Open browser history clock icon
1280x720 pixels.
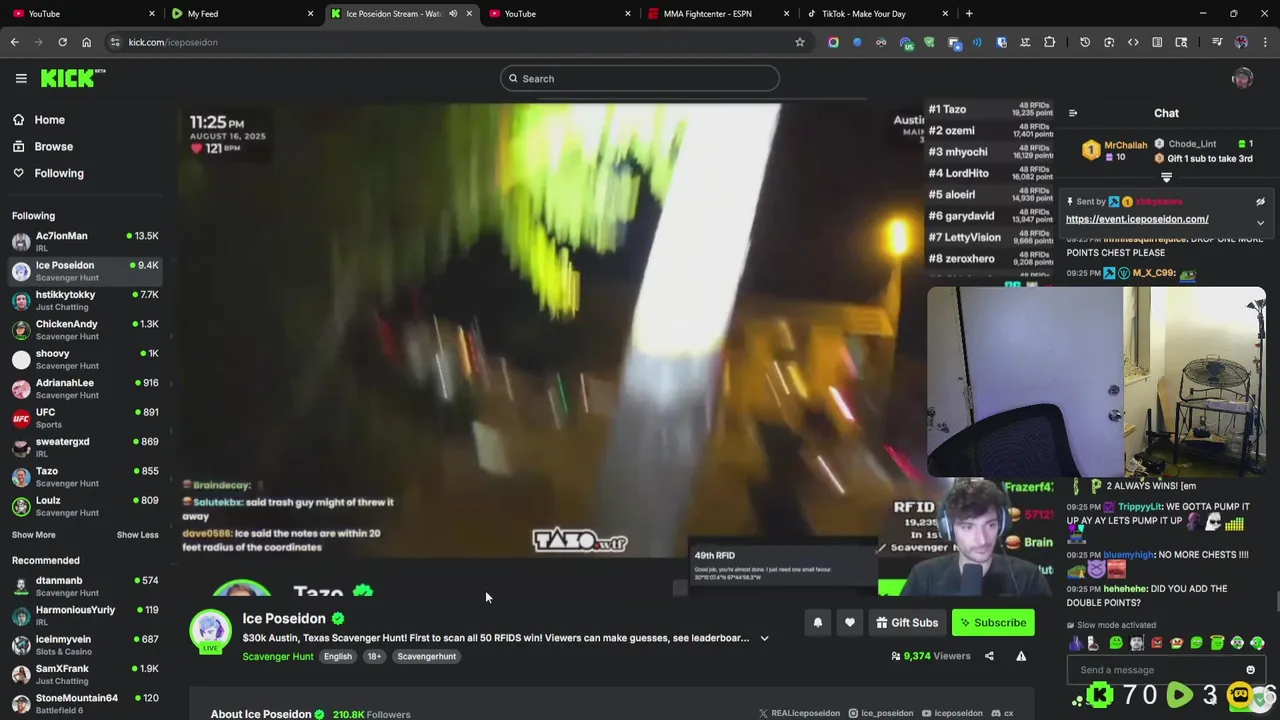coord(1085,42)
